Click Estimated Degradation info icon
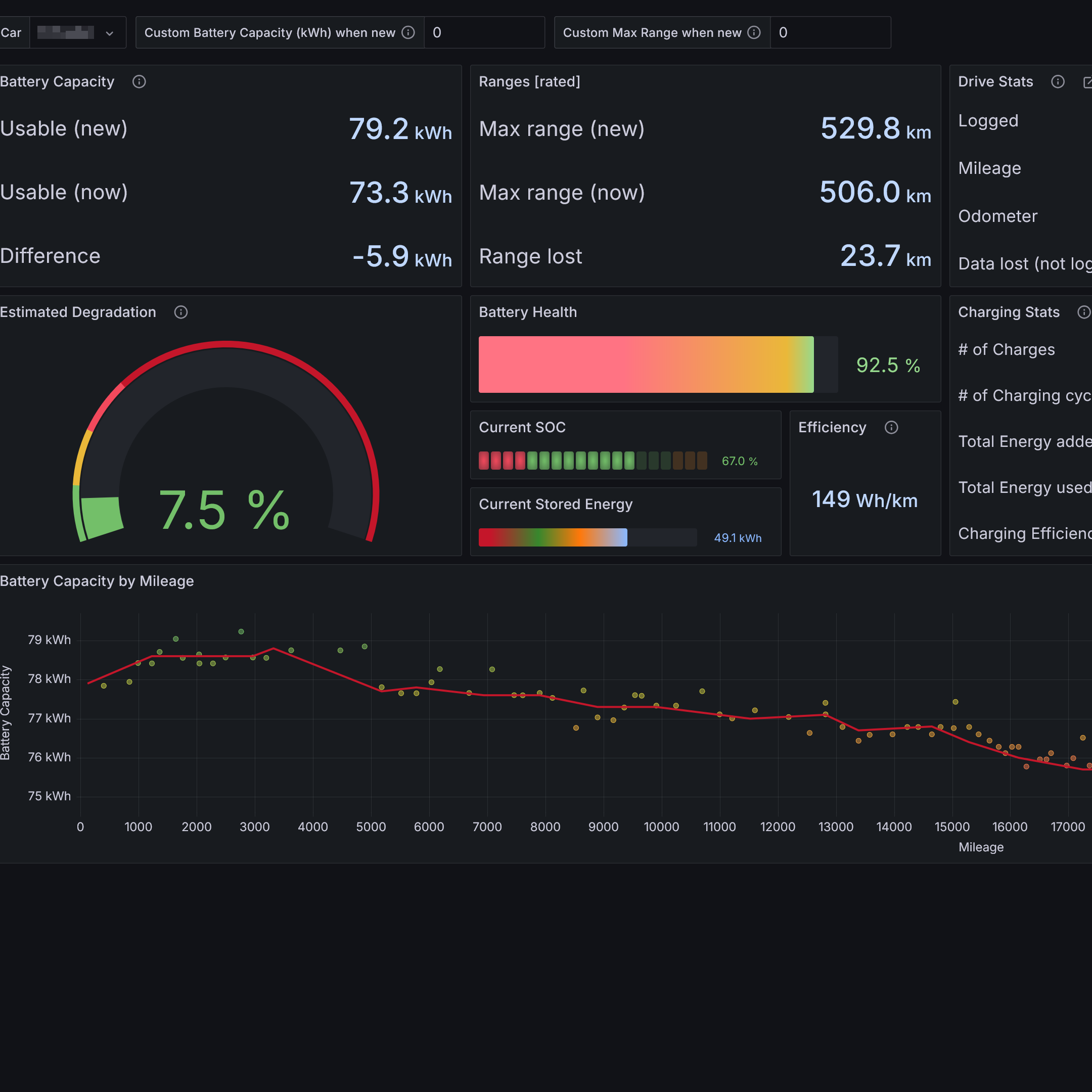Image resolution: width=1092 pixels, height=1092 pixels. point(181,312)
